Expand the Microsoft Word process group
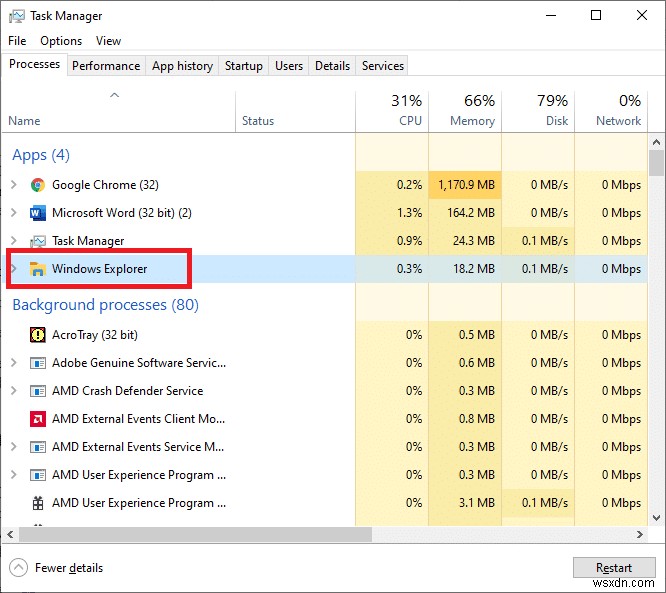666x593 pixels. coord(13,213)
